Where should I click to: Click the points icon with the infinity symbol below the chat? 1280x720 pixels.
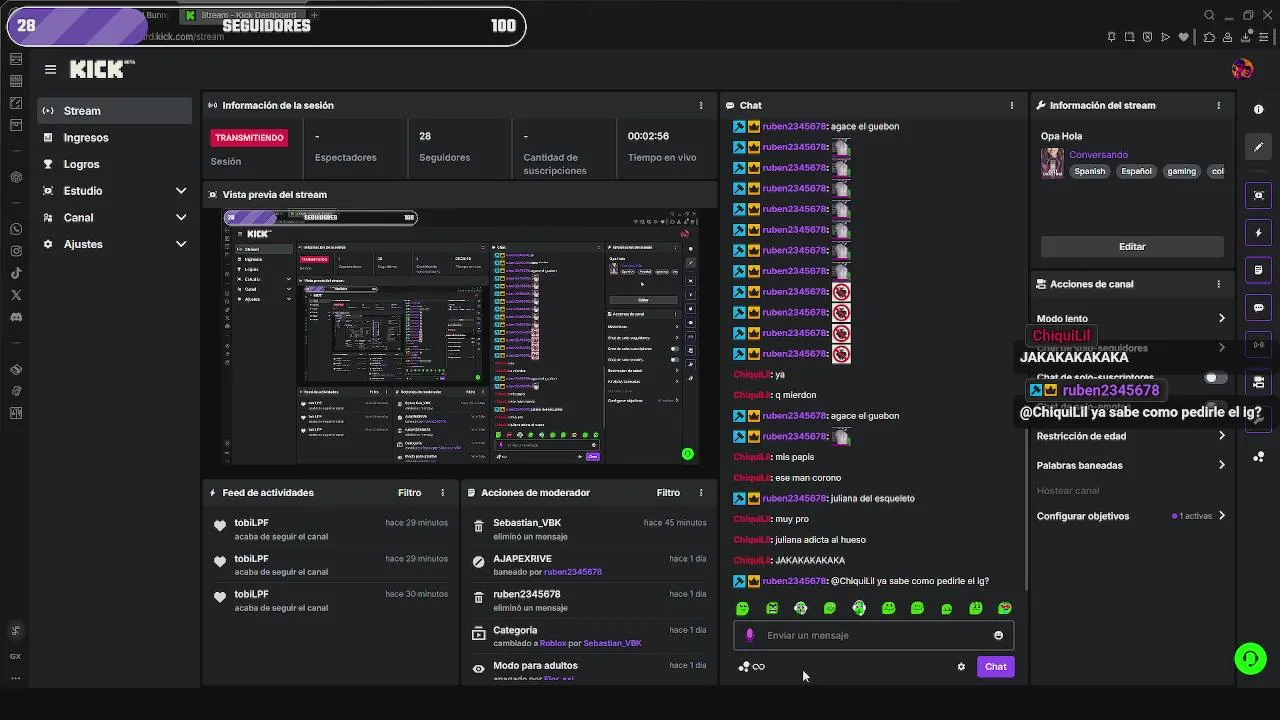pos(751,667)
